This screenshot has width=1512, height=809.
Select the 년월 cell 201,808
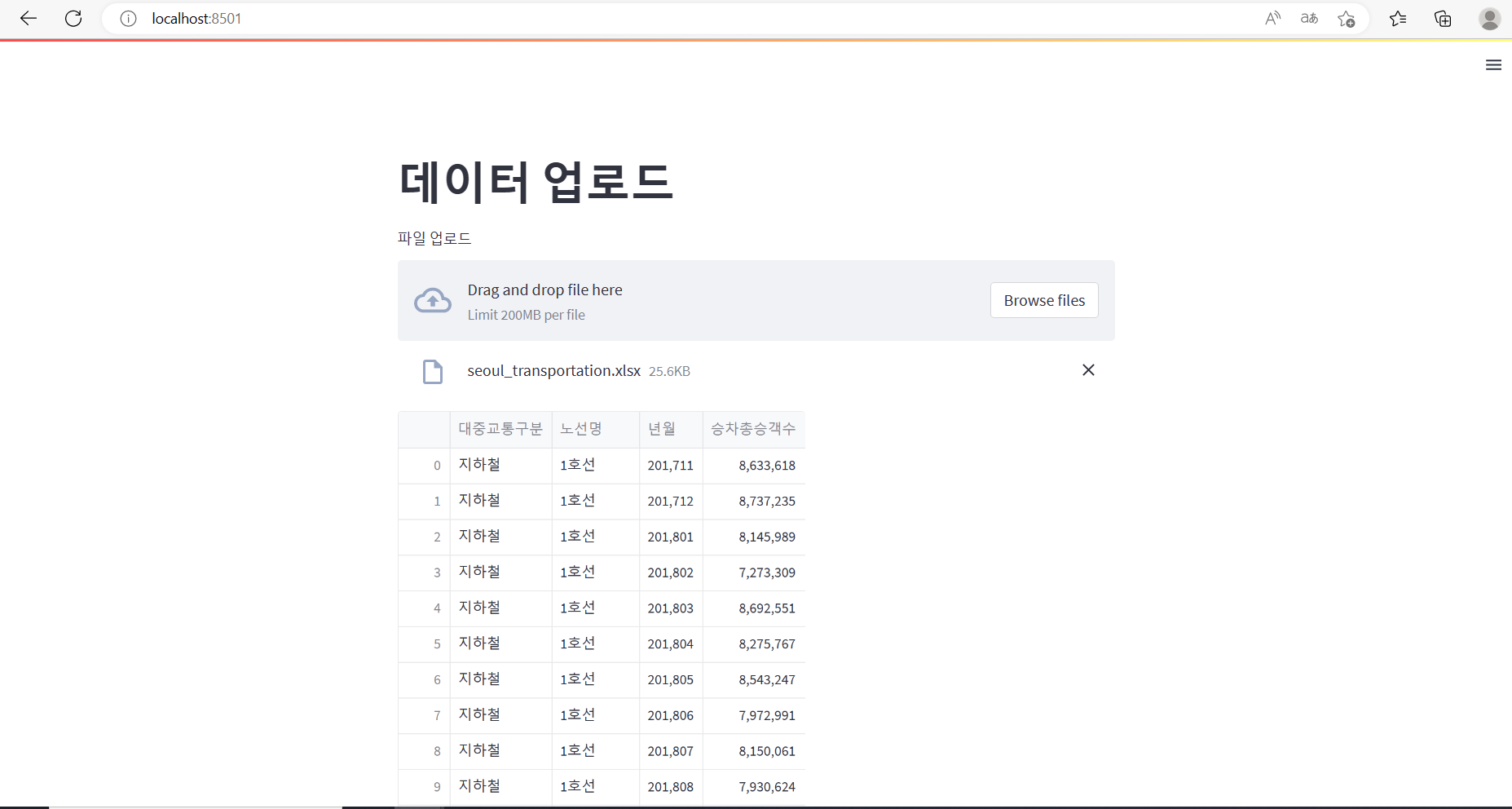tap(672, 787)
